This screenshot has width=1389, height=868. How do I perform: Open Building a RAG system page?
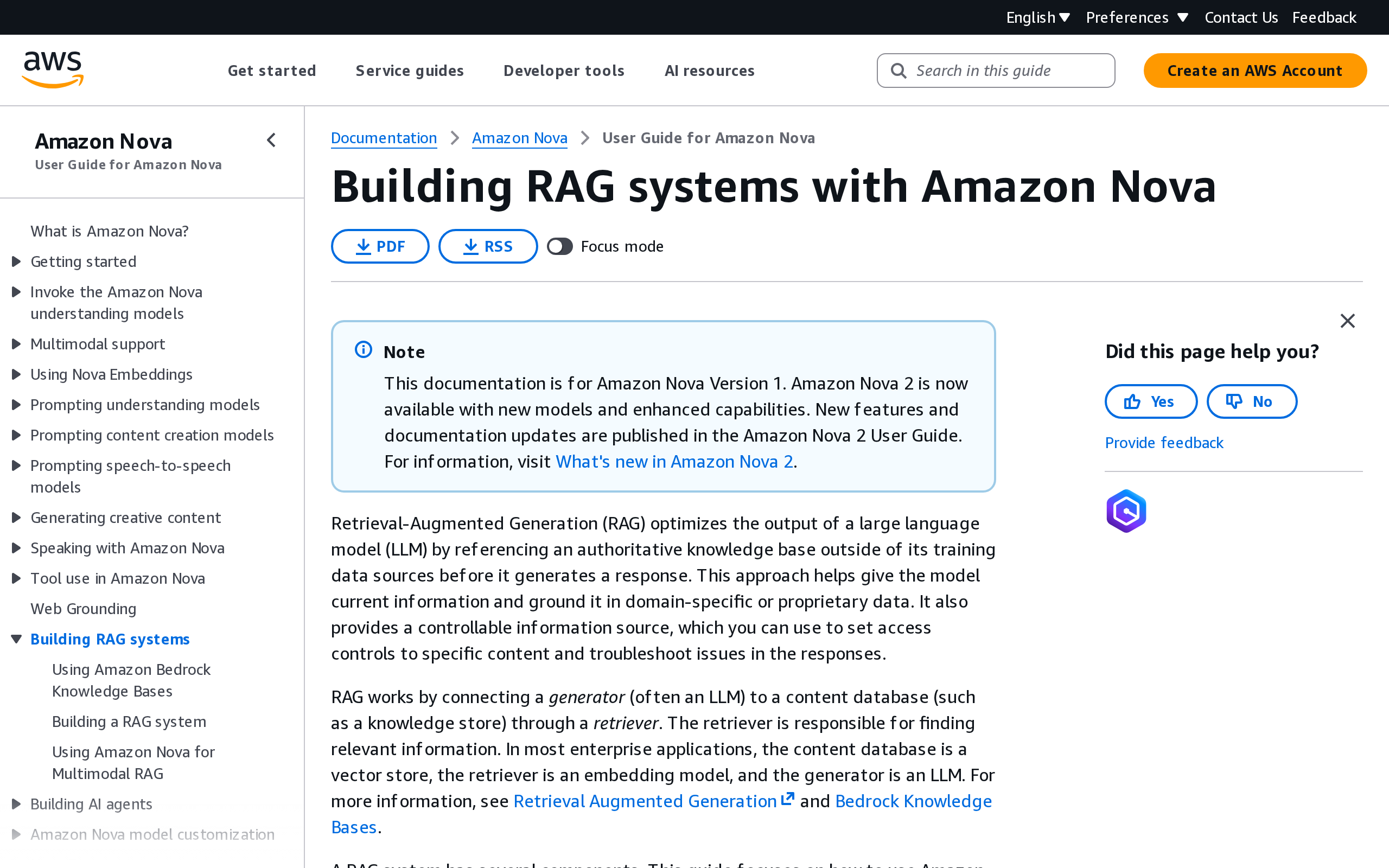tap(129, 722)
